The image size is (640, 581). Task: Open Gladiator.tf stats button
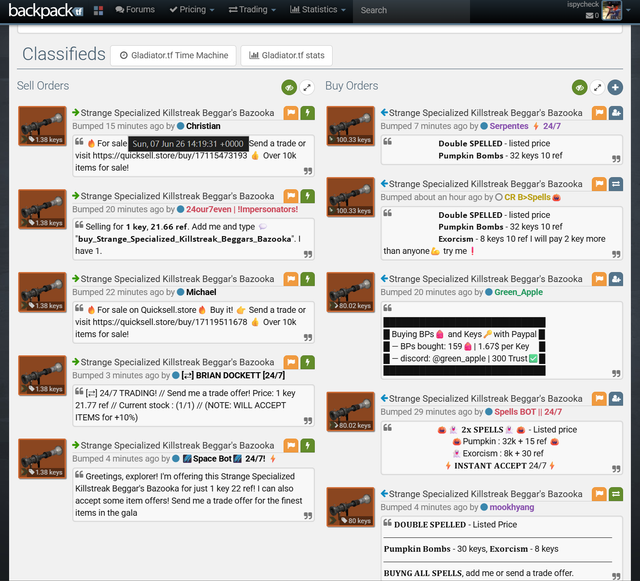[287, 55]
